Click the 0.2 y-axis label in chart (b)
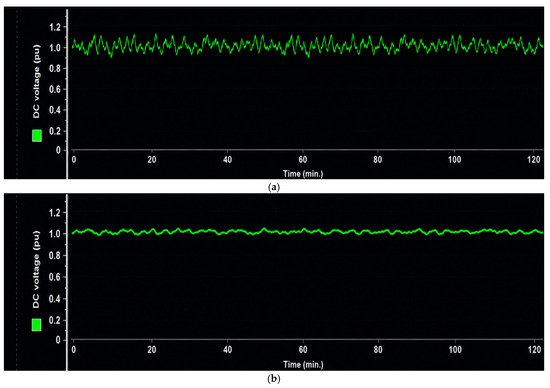 (55, 320)
